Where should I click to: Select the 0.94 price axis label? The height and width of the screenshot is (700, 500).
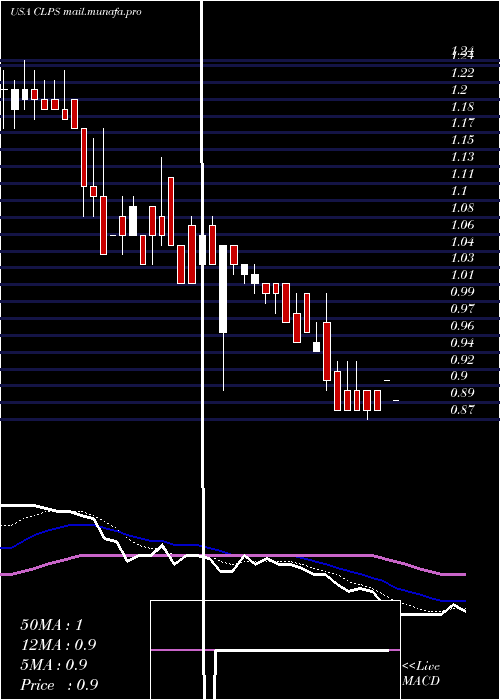click(462, 342)
